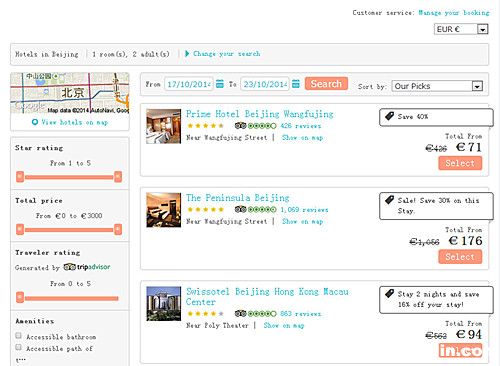
Task: Open the Swissotel Beijing hotel thumbnail
Action: tap(164, 304)
